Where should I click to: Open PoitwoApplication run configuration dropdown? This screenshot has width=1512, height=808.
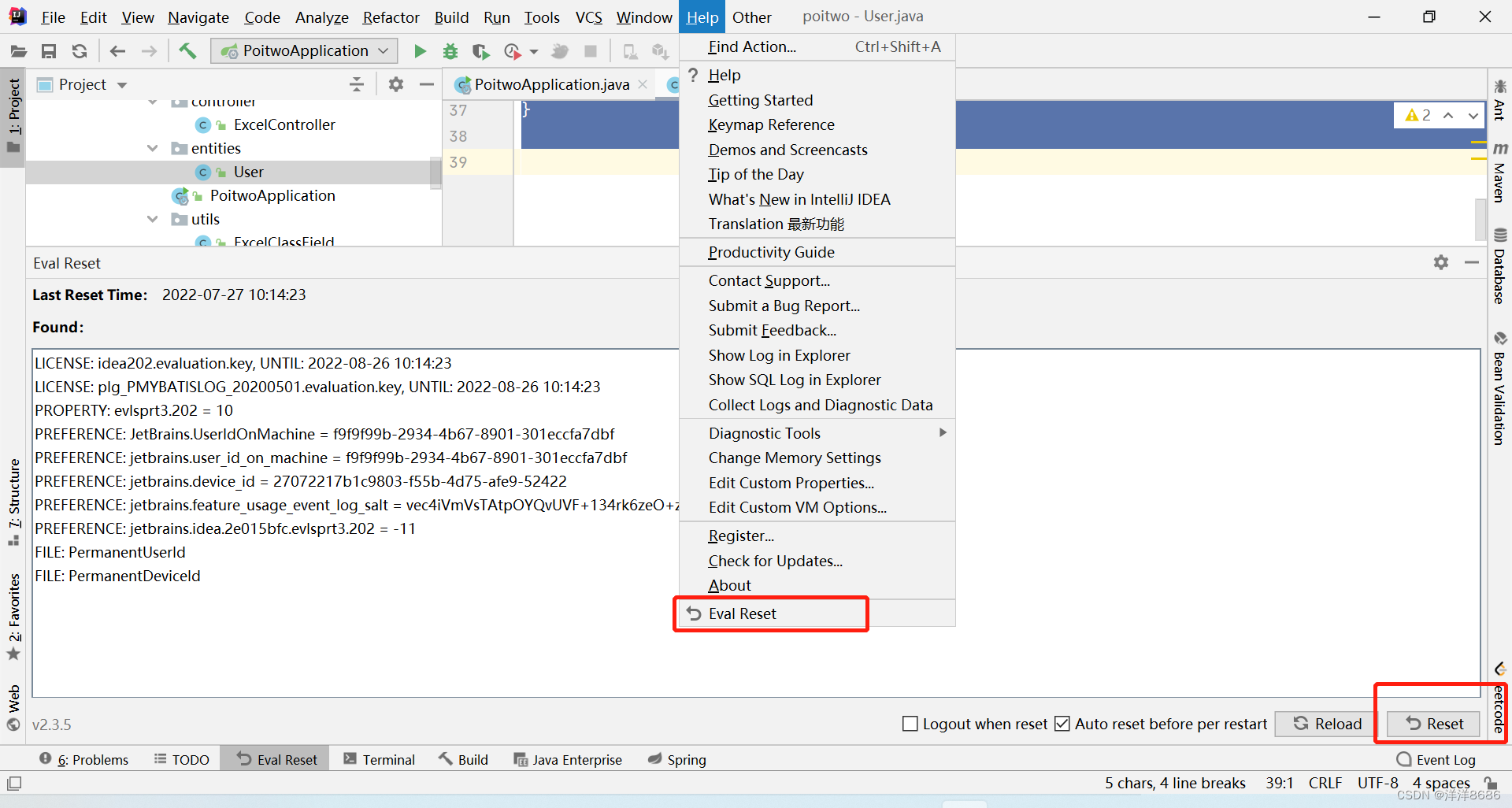point(306,51)
